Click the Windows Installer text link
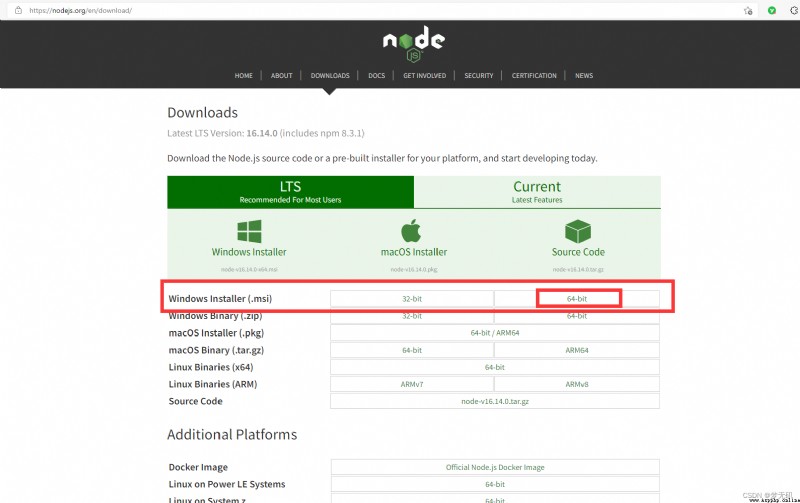800x503 pixels. [249, 252]
